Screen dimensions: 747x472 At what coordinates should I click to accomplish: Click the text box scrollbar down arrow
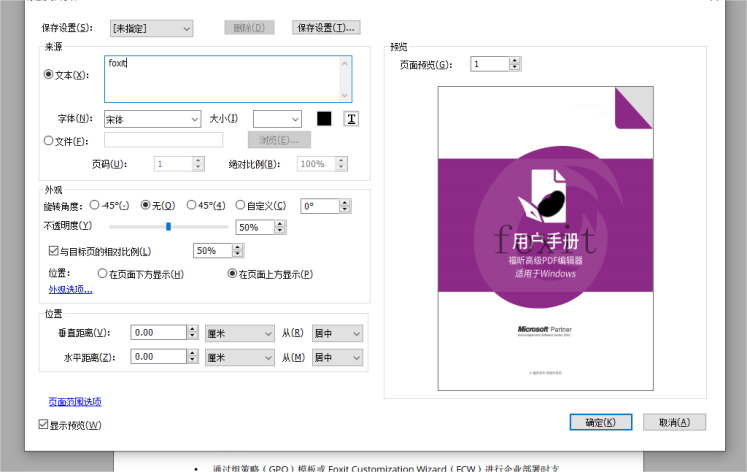pos(345,95)
